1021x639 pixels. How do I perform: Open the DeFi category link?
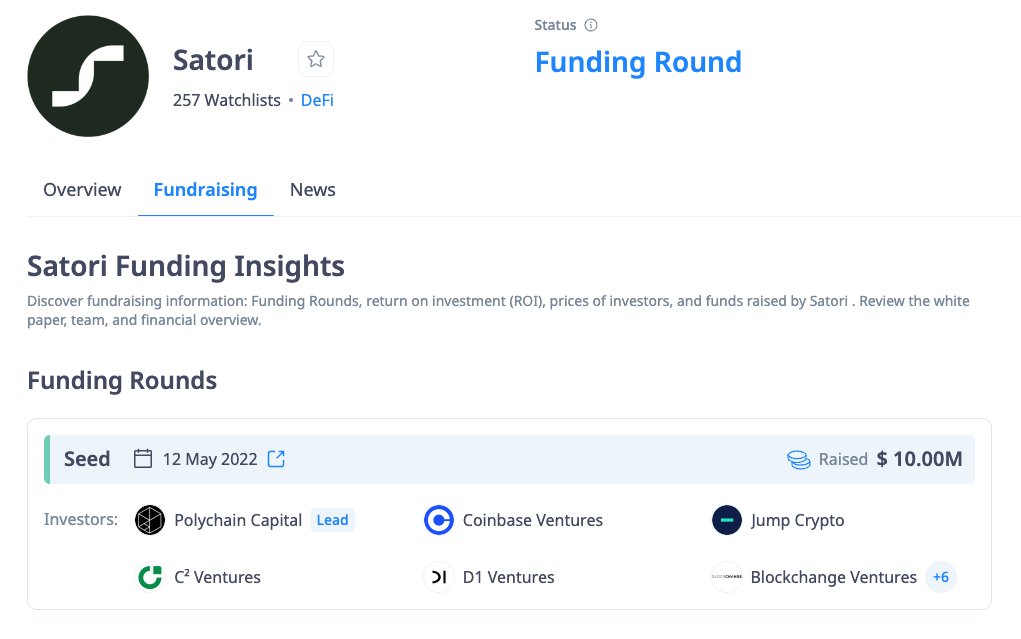[x=317, y=100]
